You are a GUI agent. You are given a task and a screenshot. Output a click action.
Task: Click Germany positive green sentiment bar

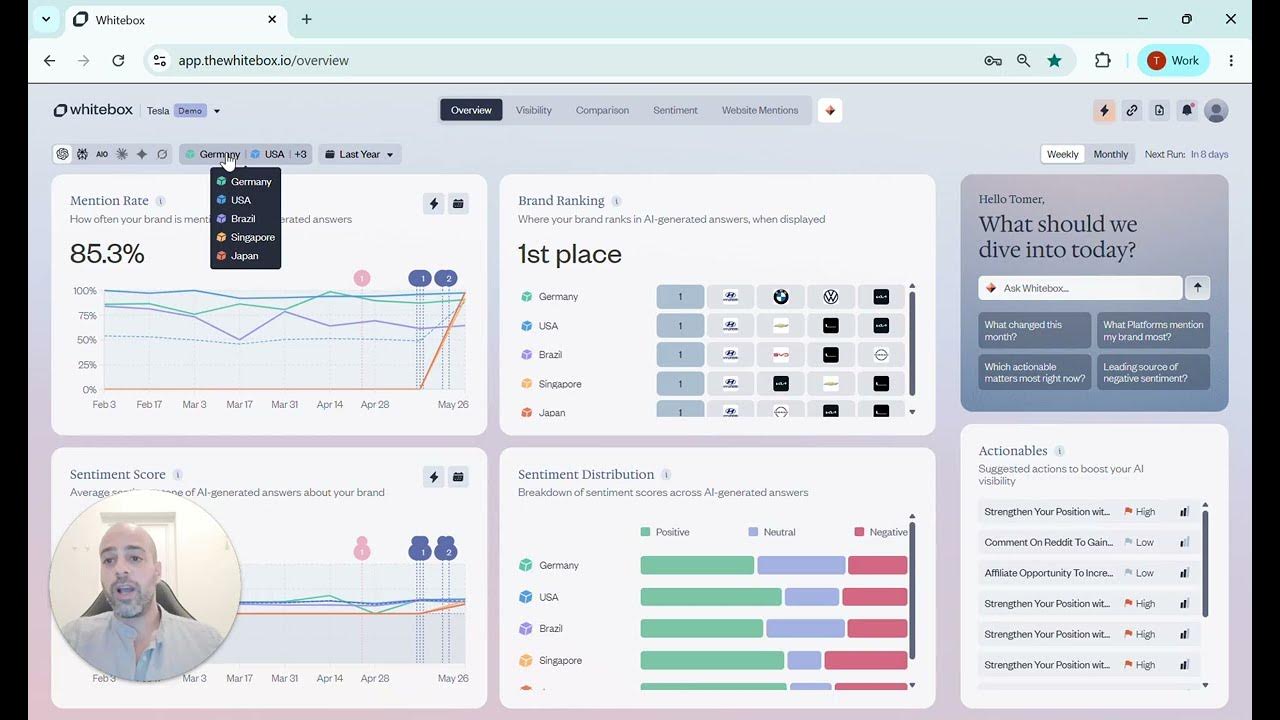point(697,565)
